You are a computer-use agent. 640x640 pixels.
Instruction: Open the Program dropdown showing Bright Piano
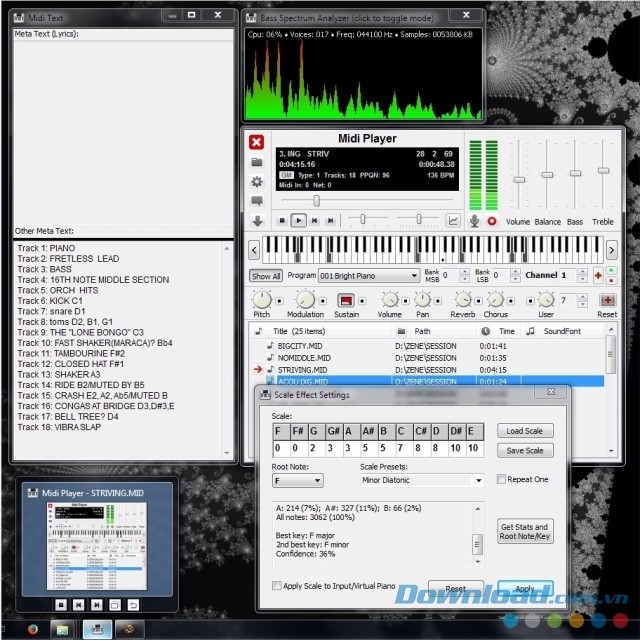369,276
